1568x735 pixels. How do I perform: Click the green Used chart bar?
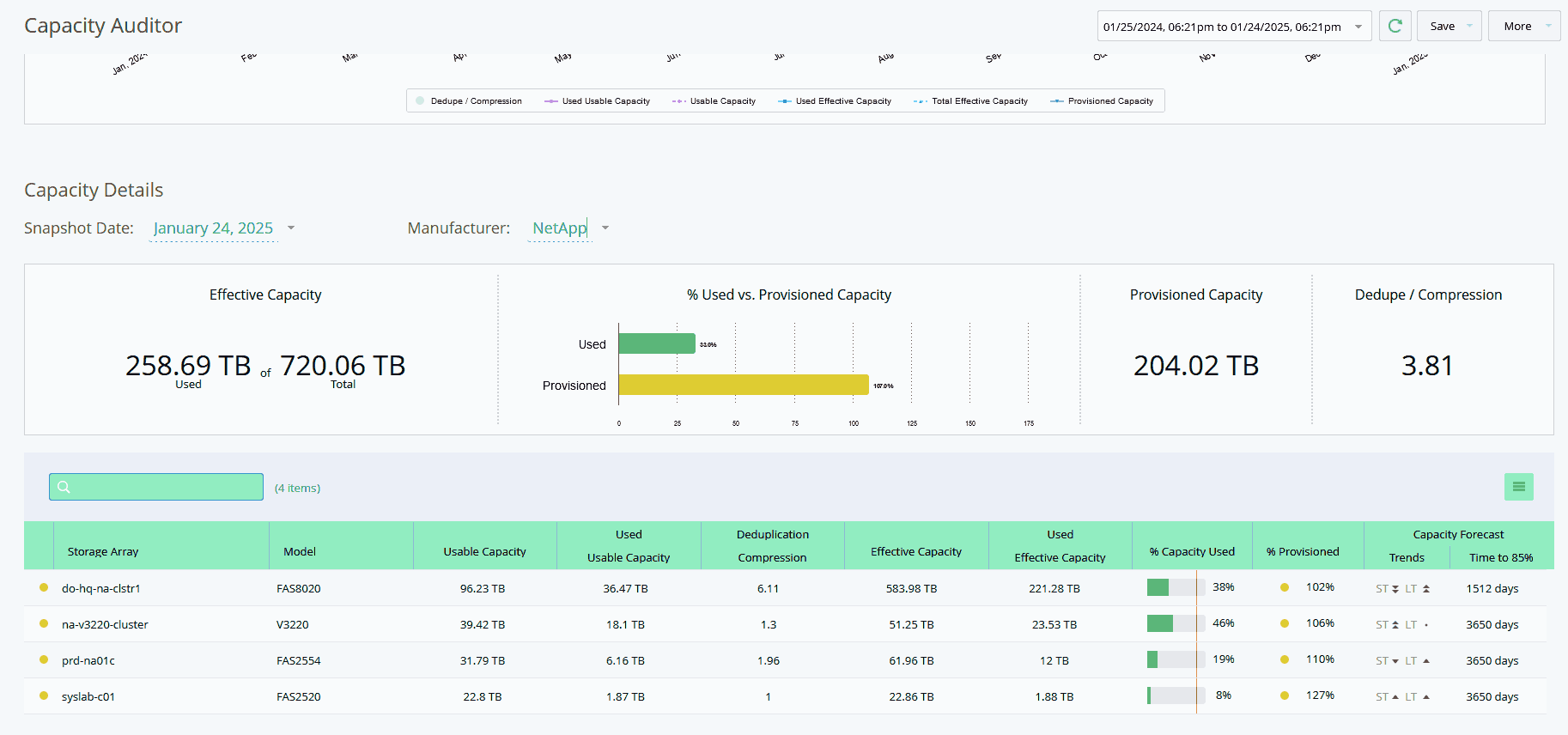[657, 343]
